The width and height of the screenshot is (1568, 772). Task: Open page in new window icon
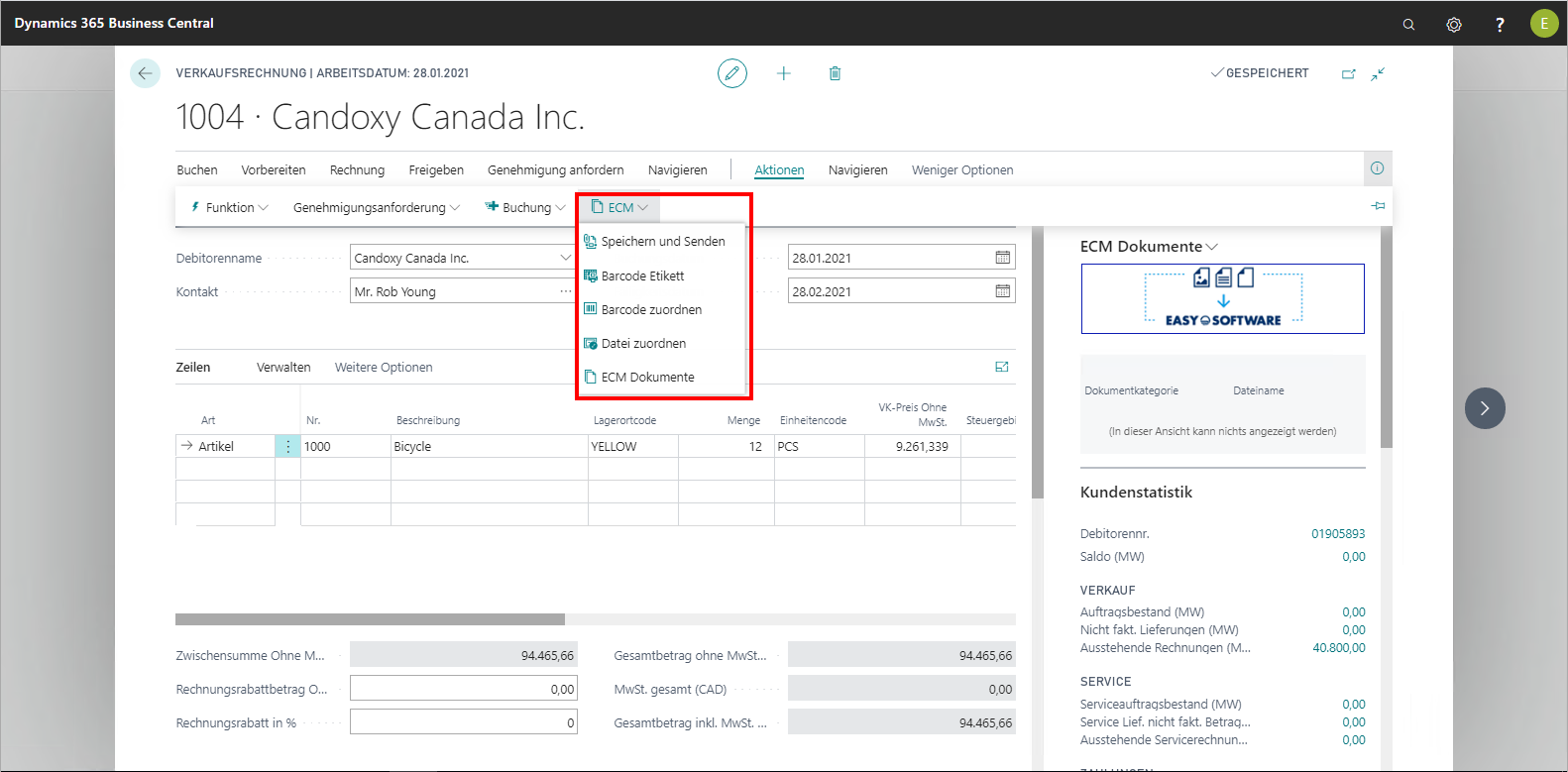click(1349, 73)
